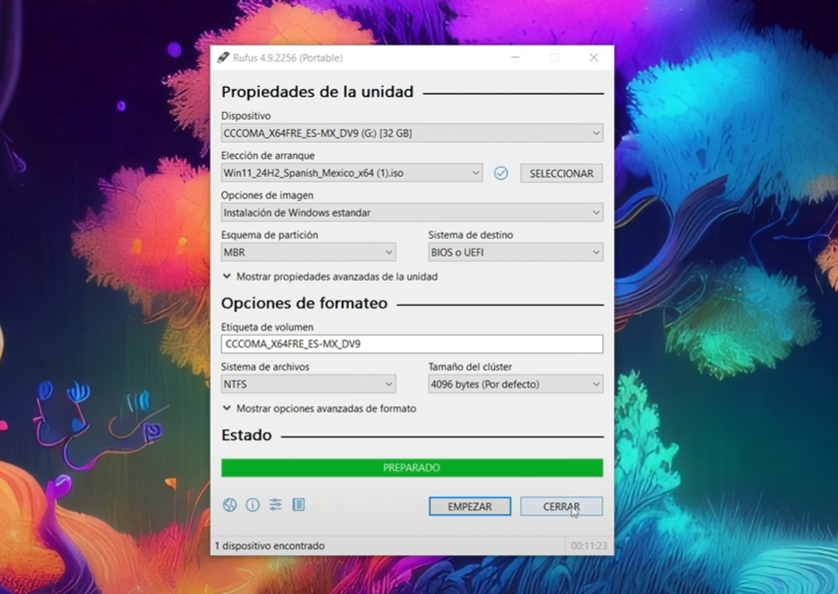Open the Elección de arranque dropdown
Image resolution: width=838 pixels, height=594 pixels.
tap(352, 173)
